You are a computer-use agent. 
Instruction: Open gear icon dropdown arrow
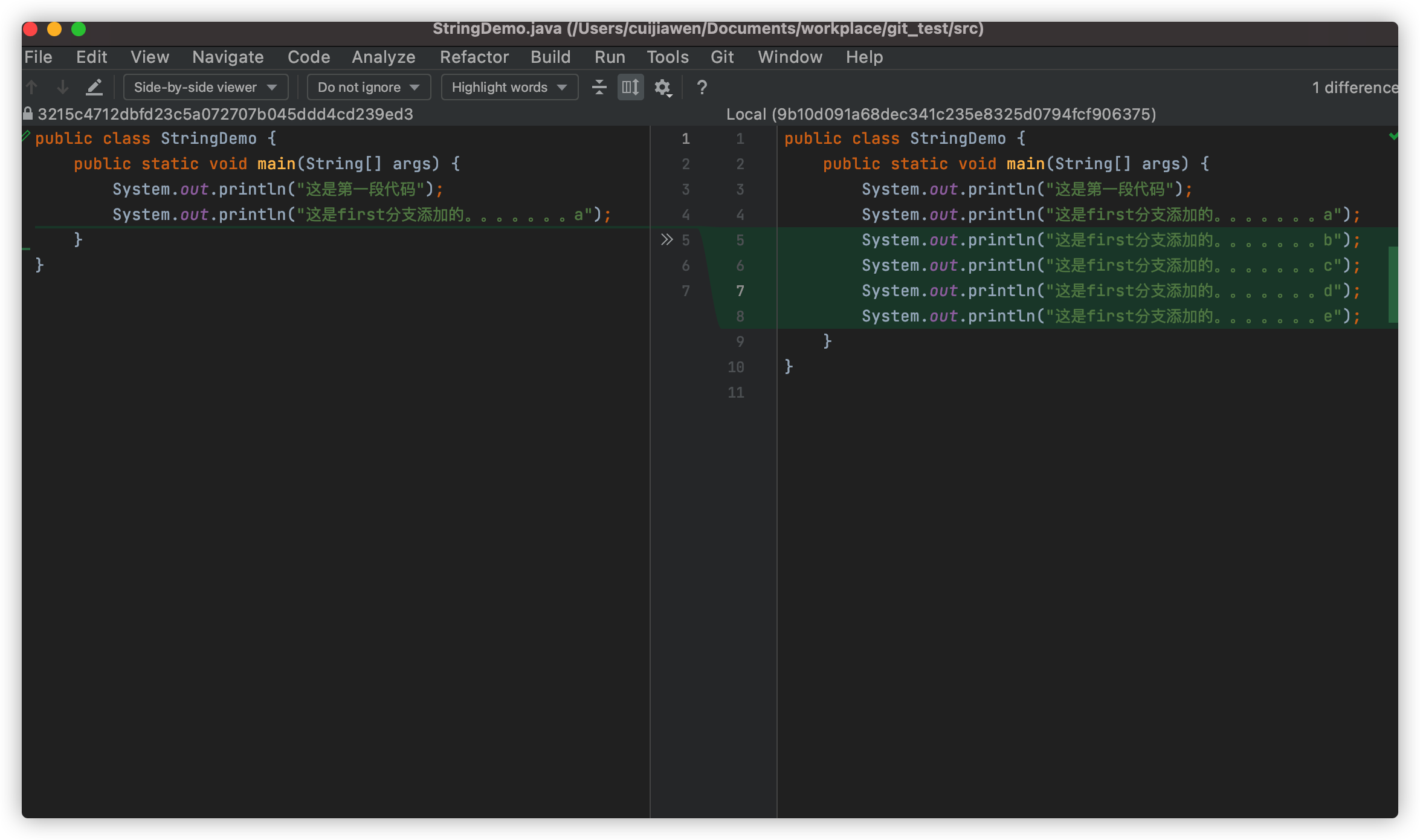click(x=671, y=94)
